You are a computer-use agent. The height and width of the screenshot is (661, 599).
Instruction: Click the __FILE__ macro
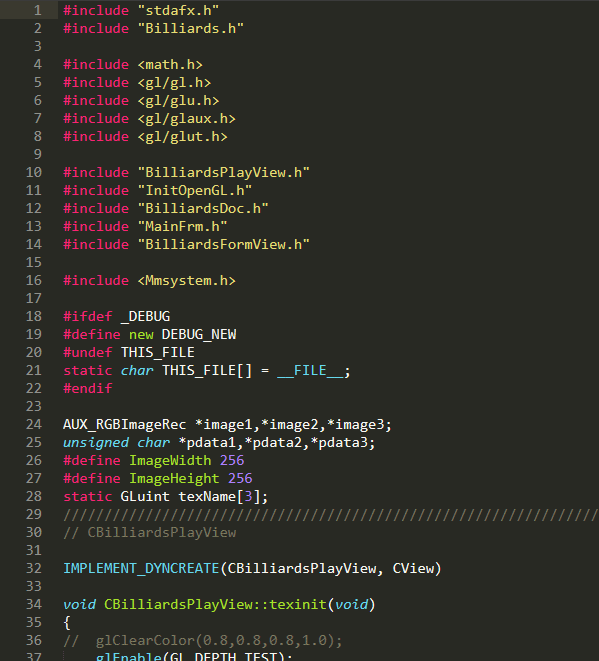tap(310, 371)
